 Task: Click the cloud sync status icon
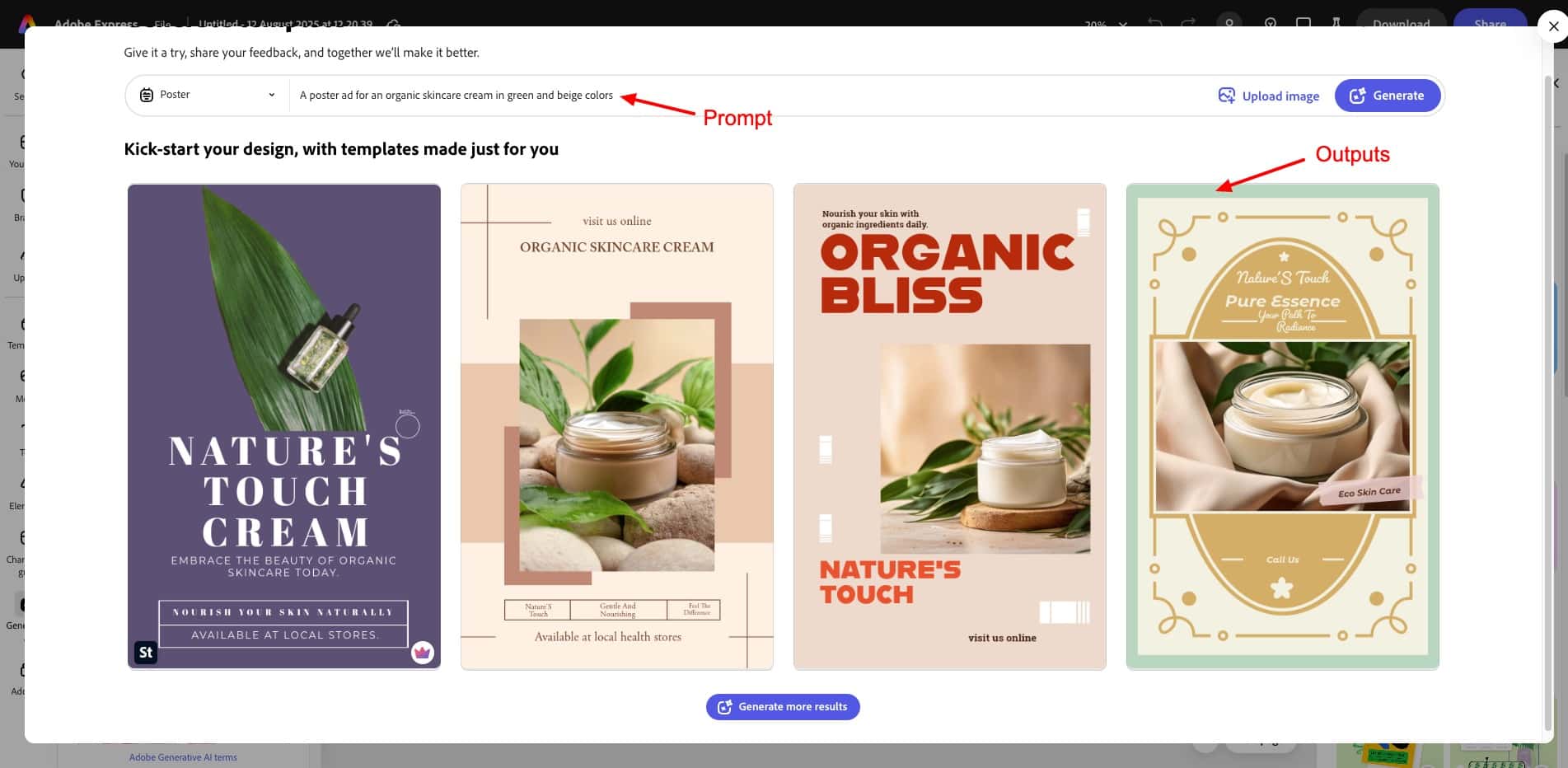[394, 23]
